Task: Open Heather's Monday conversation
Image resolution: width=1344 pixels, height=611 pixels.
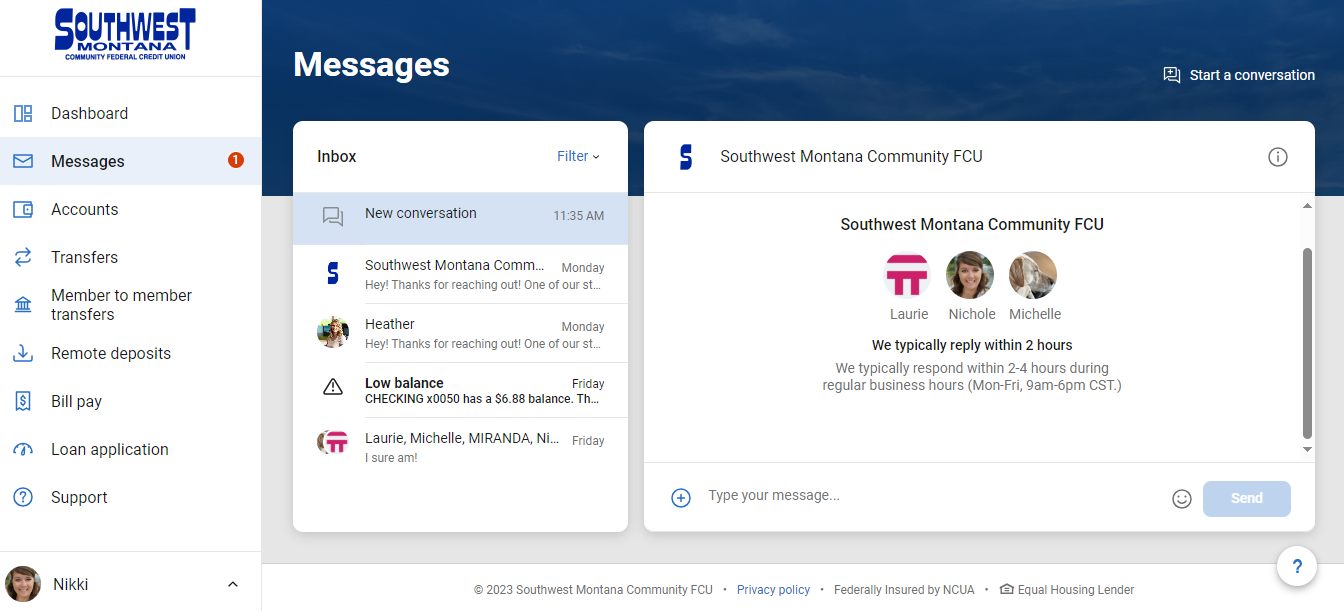Action: tap(460, 333)
